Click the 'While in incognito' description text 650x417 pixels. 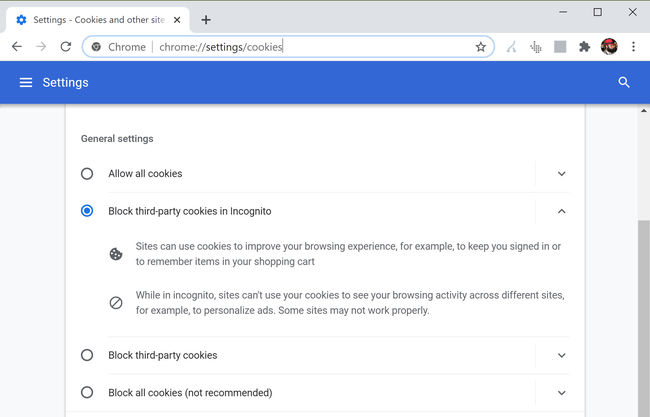pos(350,303)
